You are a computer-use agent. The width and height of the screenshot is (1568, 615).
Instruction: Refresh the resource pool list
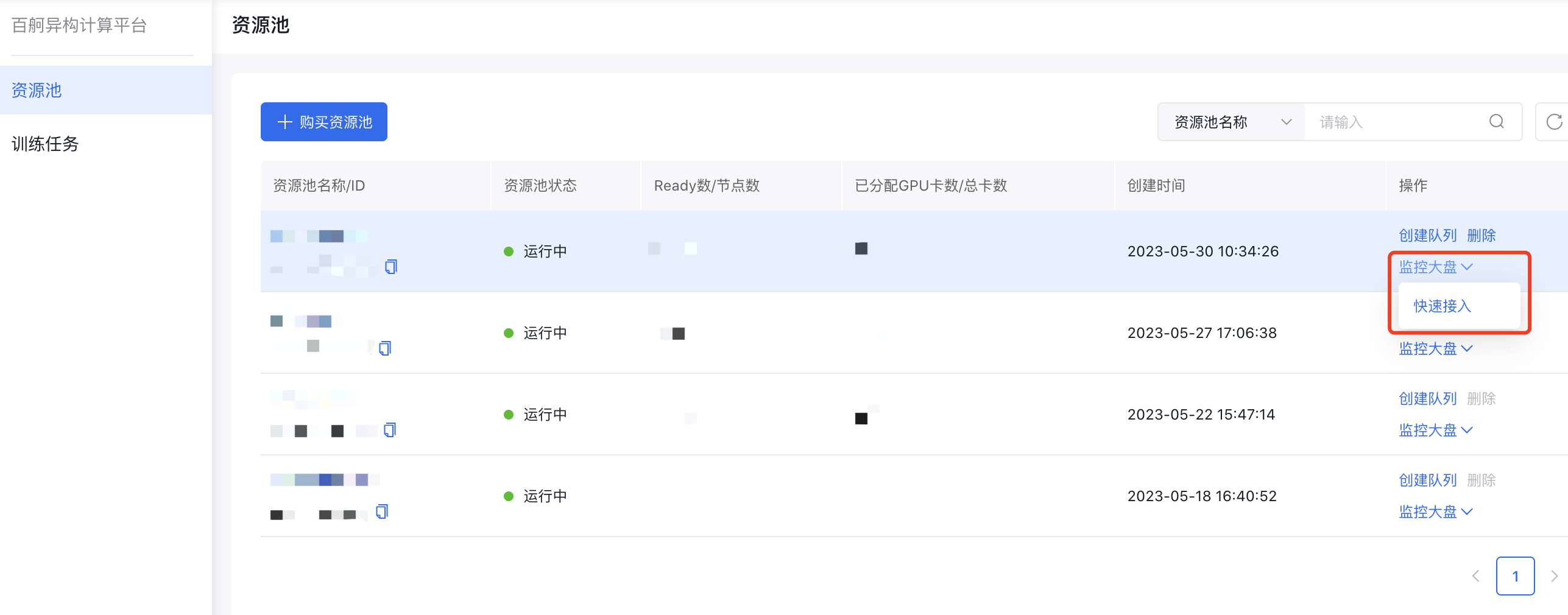[1554, 122]
